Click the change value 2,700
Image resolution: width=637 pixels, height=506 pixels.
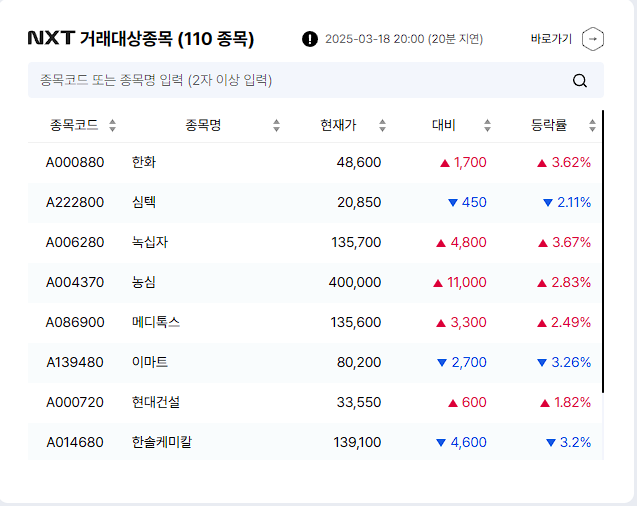click(469, 362)
